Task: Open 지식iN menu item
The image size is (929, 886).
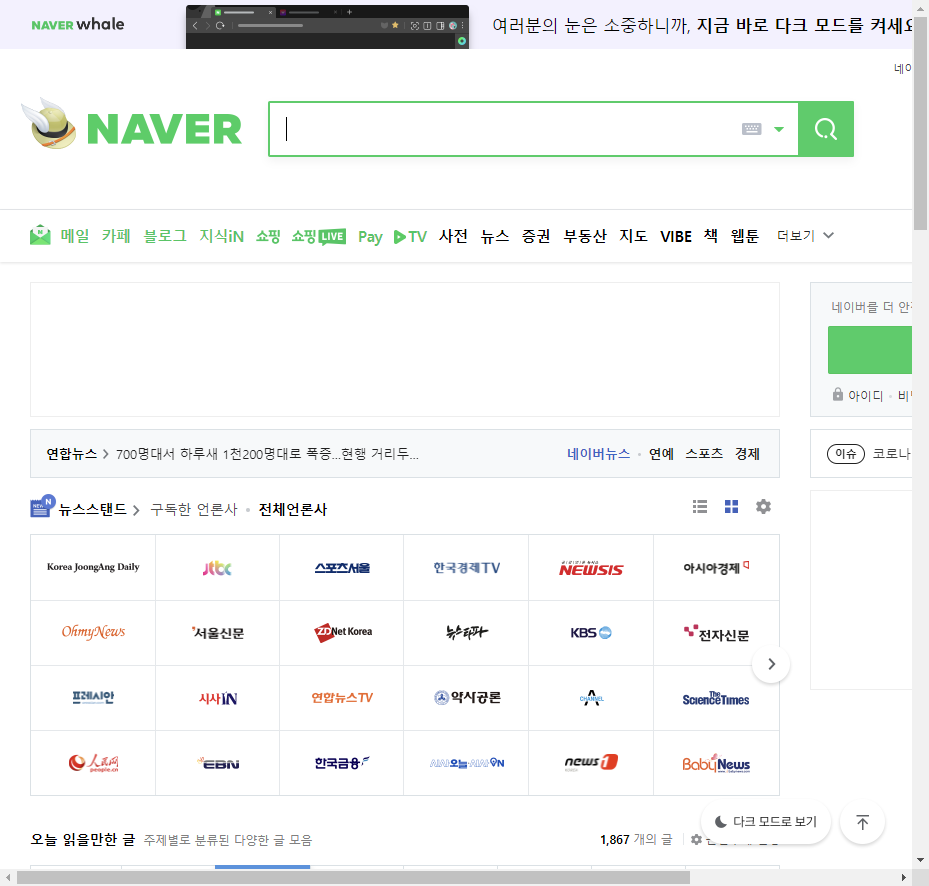Action: click(x=221, y=236)
